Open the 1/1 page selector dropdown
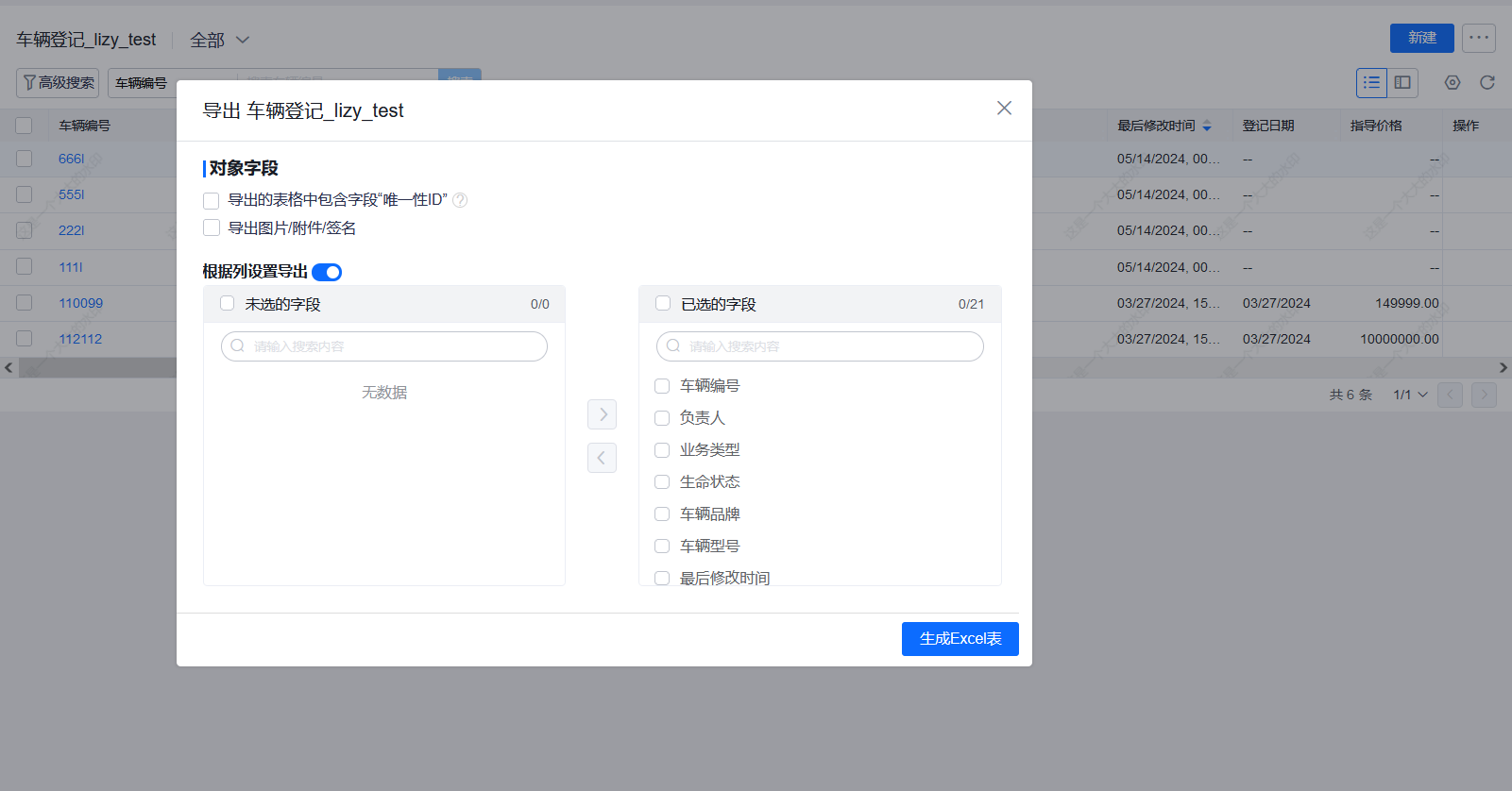The width and height of the screenshot is (1512, 791). [1410, 395]
